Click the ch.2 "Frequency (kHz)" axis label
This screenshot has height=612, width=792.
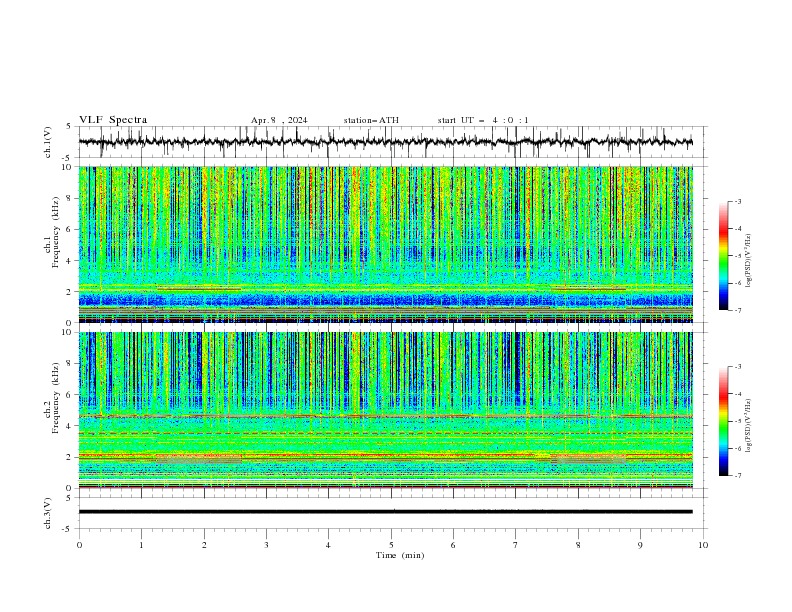point(56,397)
